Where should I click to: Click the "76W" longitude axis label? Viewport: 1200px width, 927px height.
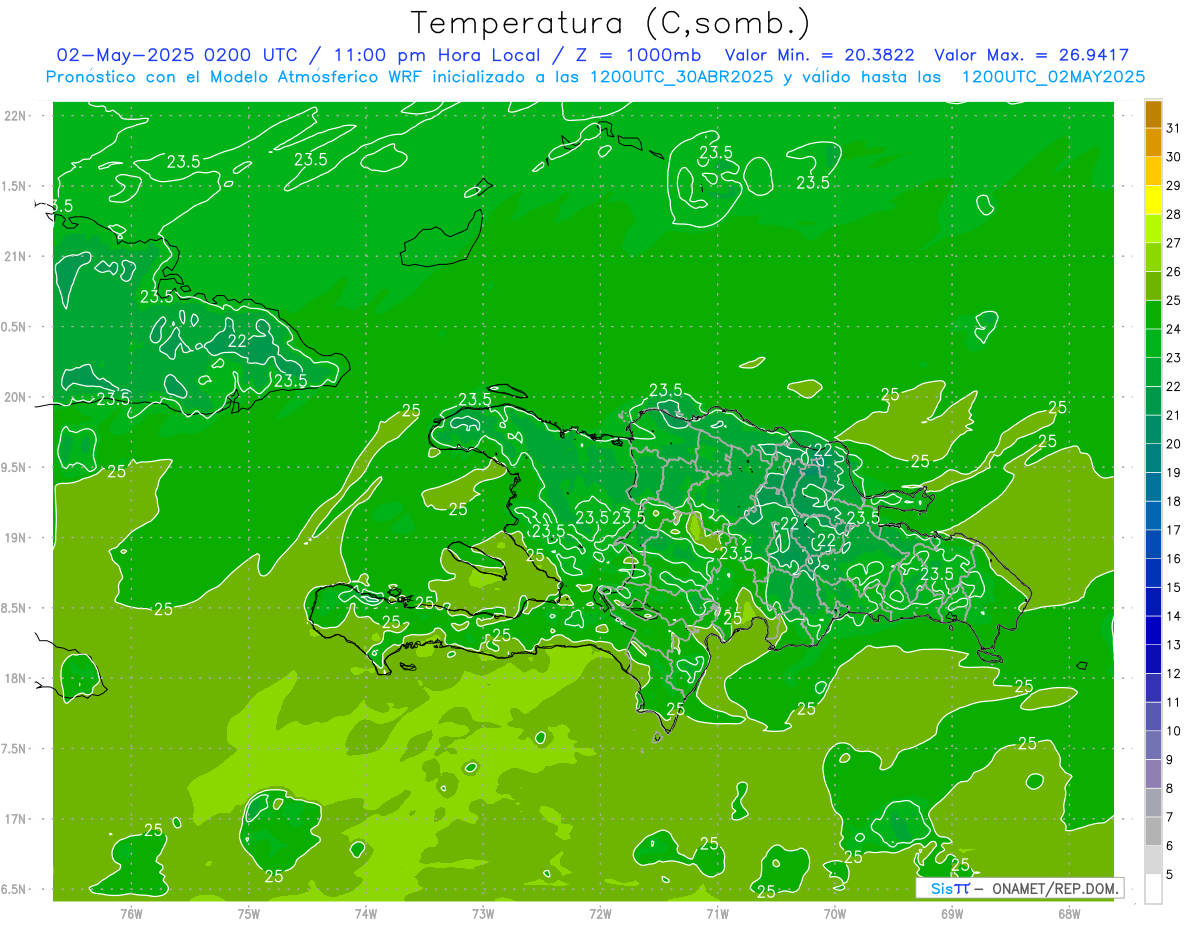tap(131, 913)
